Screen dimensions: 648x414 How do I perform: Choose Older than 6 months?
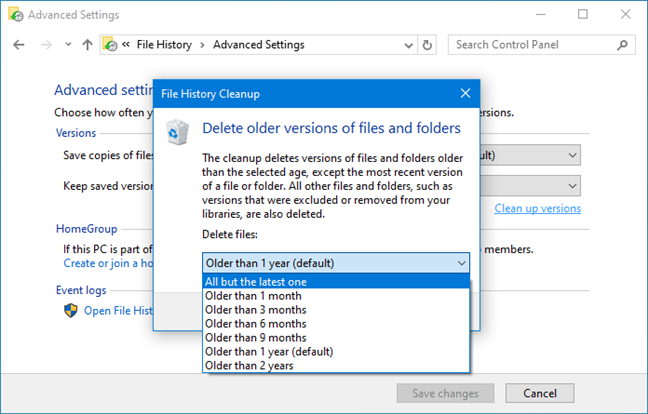pos(336,324)
